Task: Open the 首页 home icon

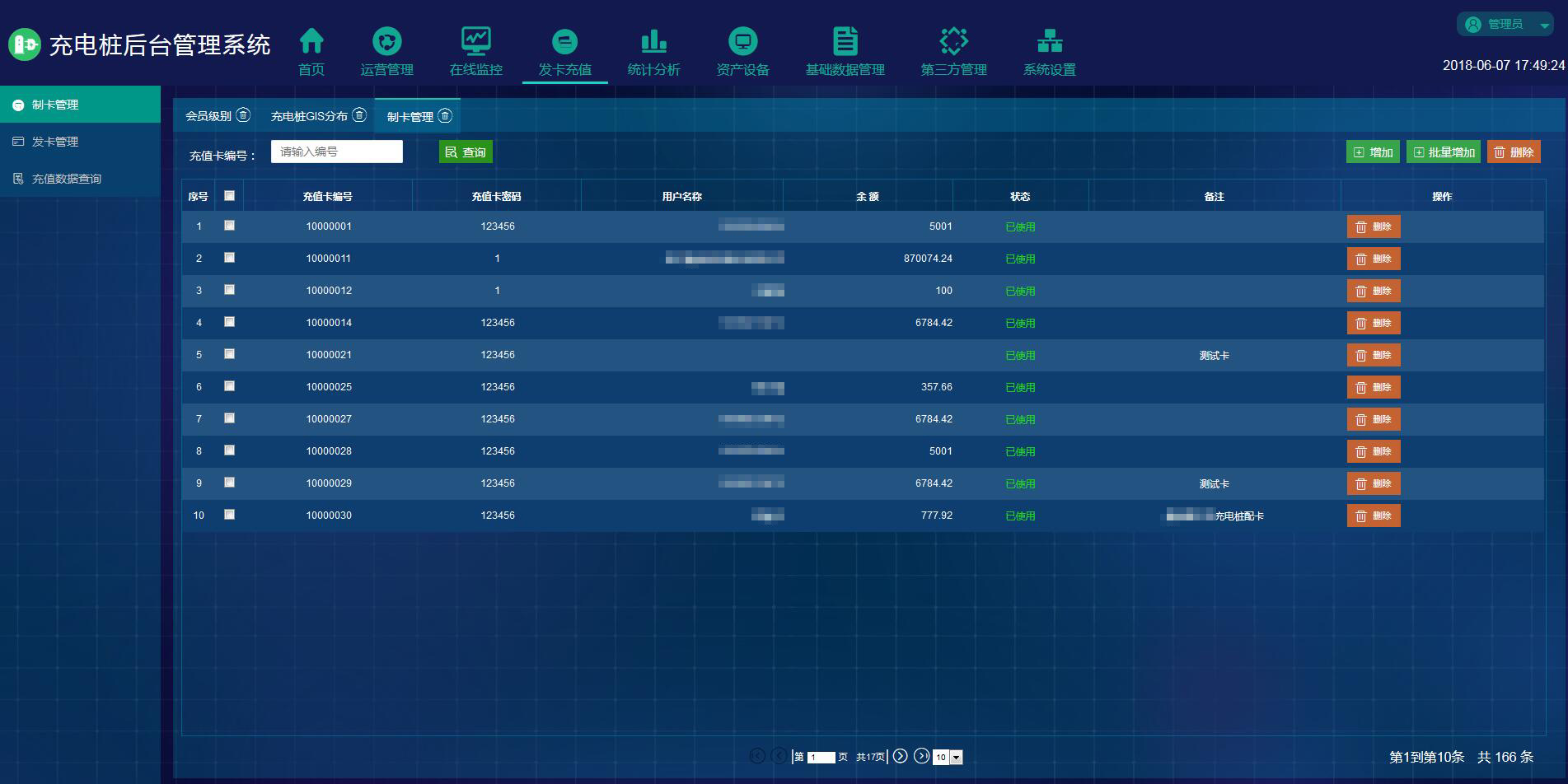Action: (x=311, y=41)
